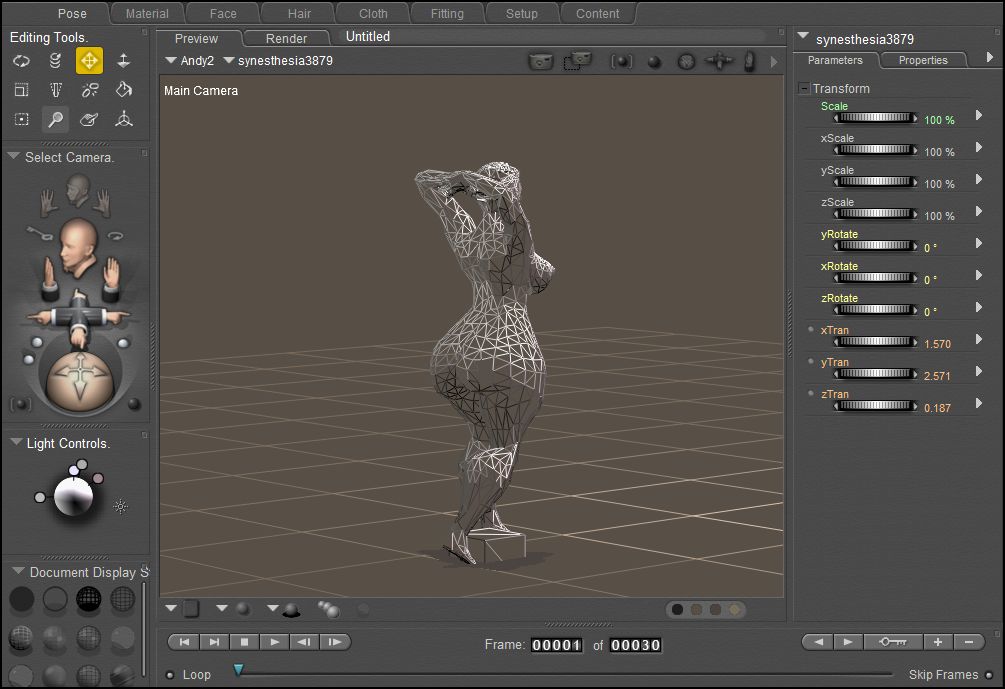Select the Translate In/Out tool

click(x=124, y=61)
